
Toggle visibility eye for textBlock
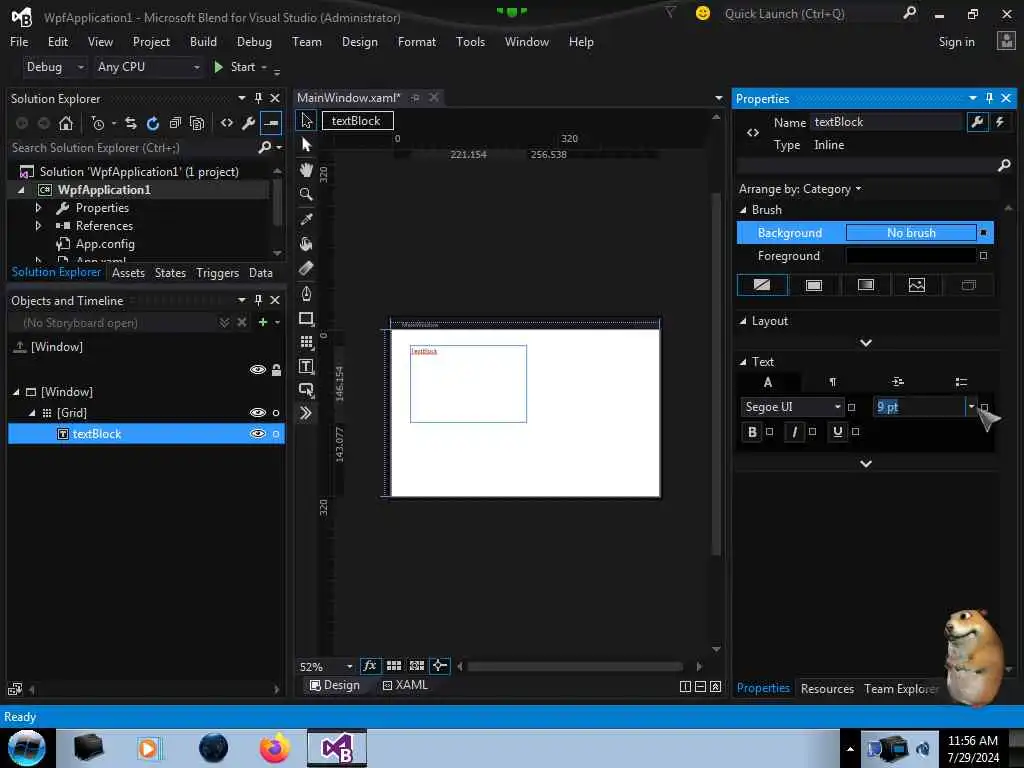pyautogui.click(x=258, y=434)
